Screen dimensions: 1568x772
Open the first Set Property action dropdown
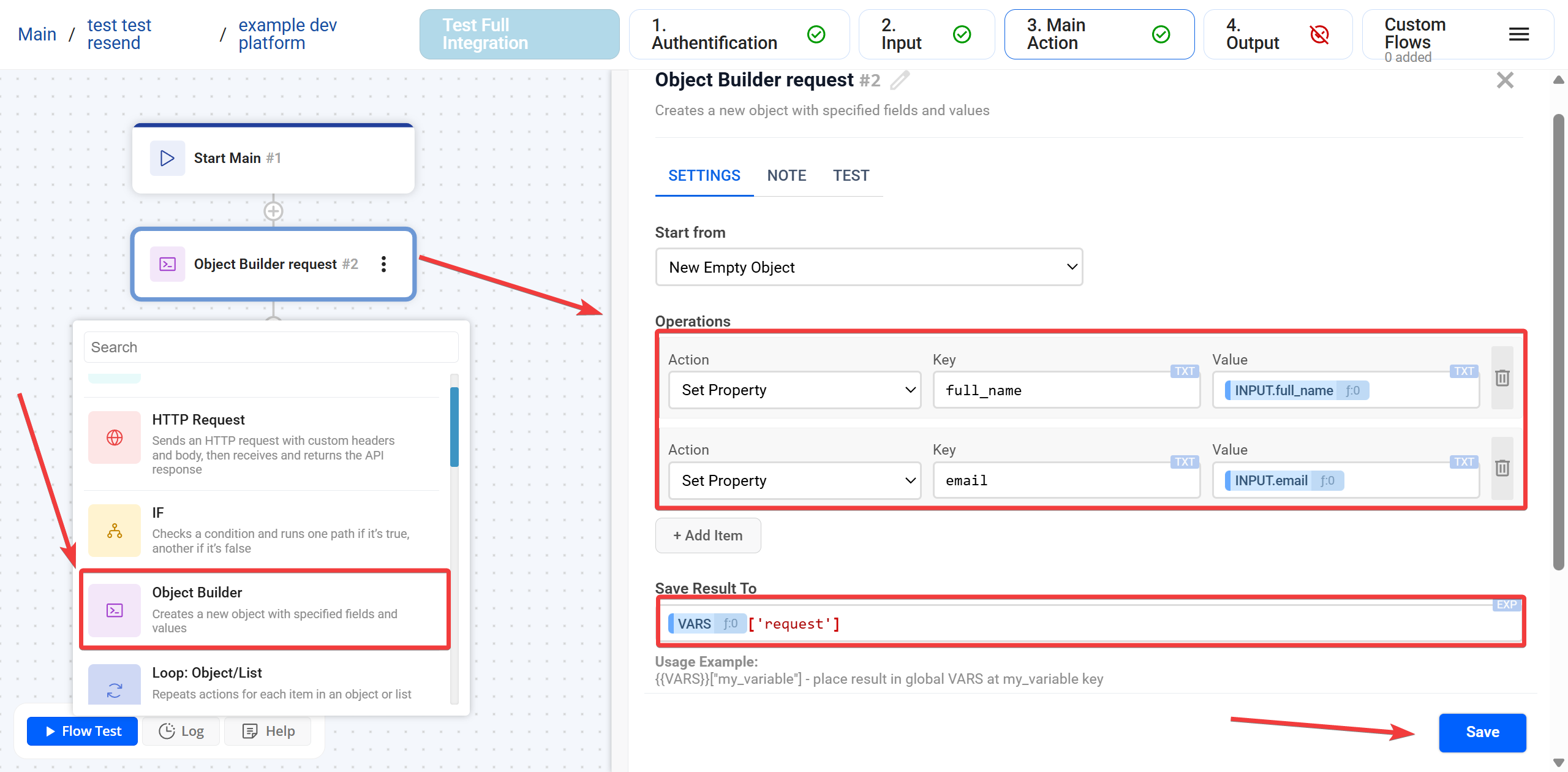[794, 390]
